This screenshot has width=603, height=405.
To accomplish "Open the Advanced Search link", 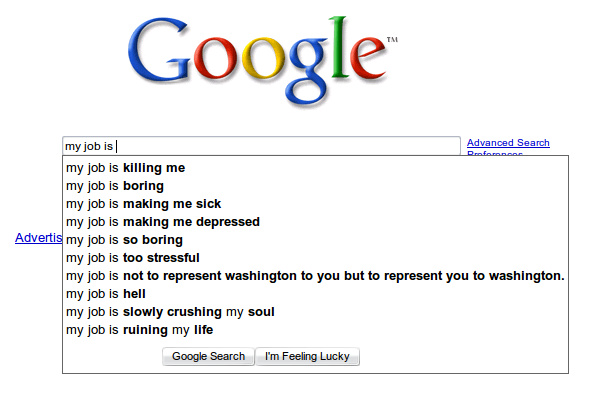I will pyautogui.click(x=508, y=143).
